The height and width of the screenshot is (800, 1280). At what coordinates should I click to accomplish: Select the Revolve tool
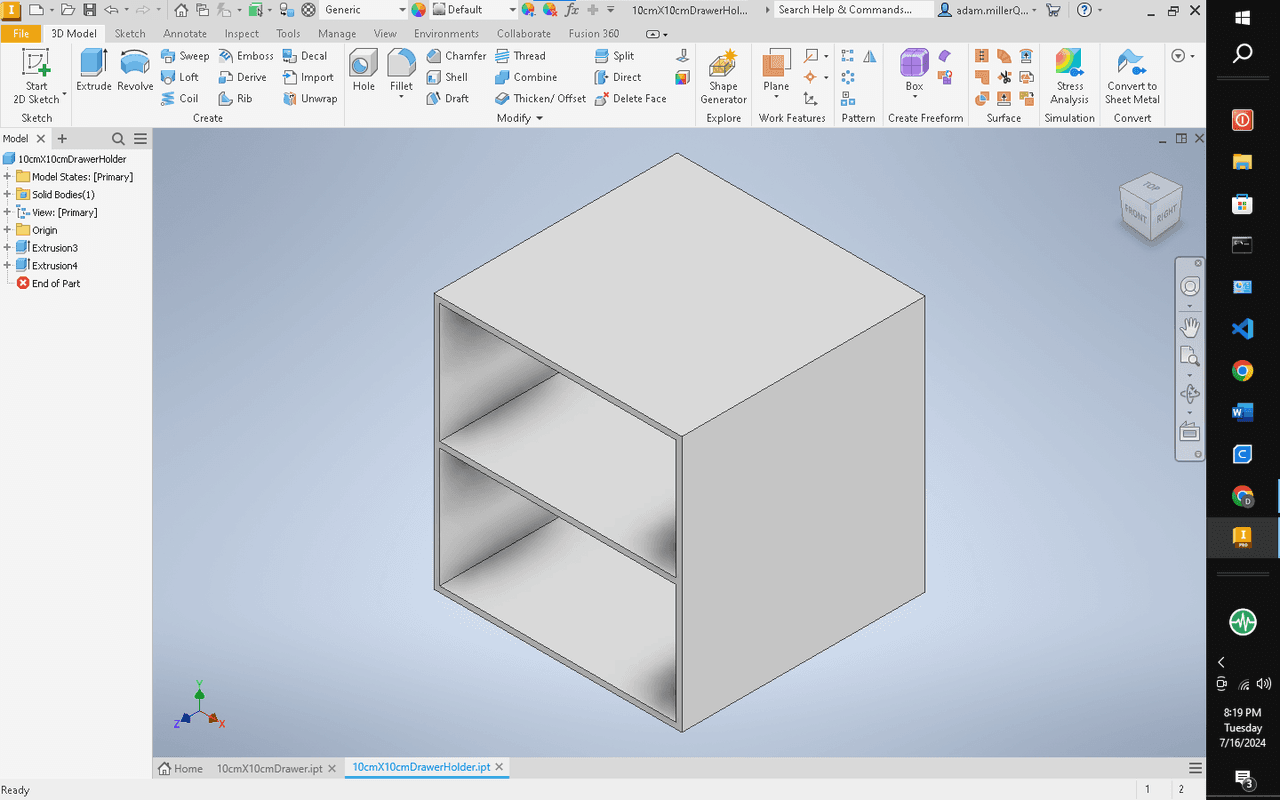(135, 72)
